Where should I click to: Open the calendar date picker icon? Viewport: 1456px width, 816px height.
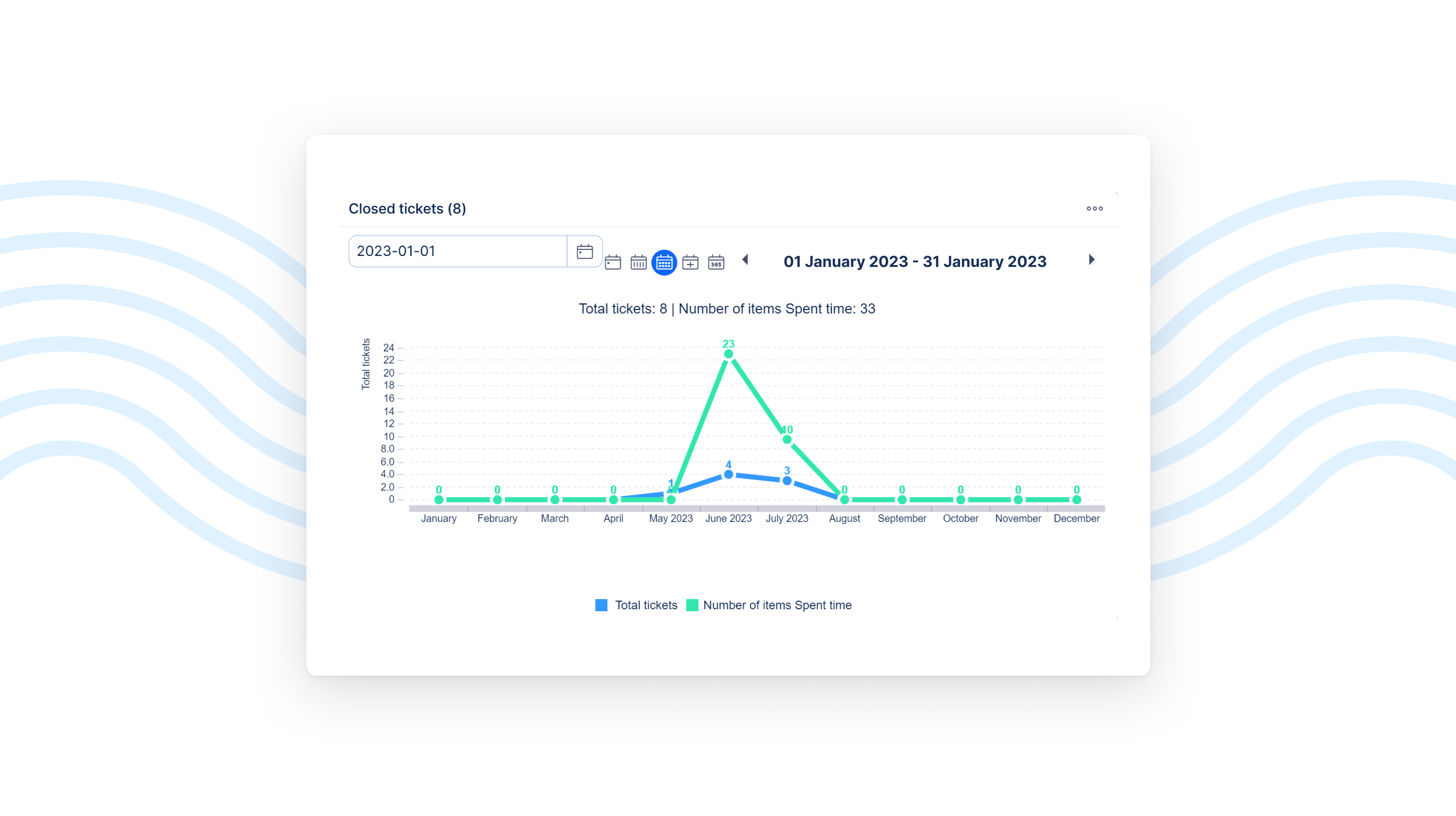click(584, 251)
